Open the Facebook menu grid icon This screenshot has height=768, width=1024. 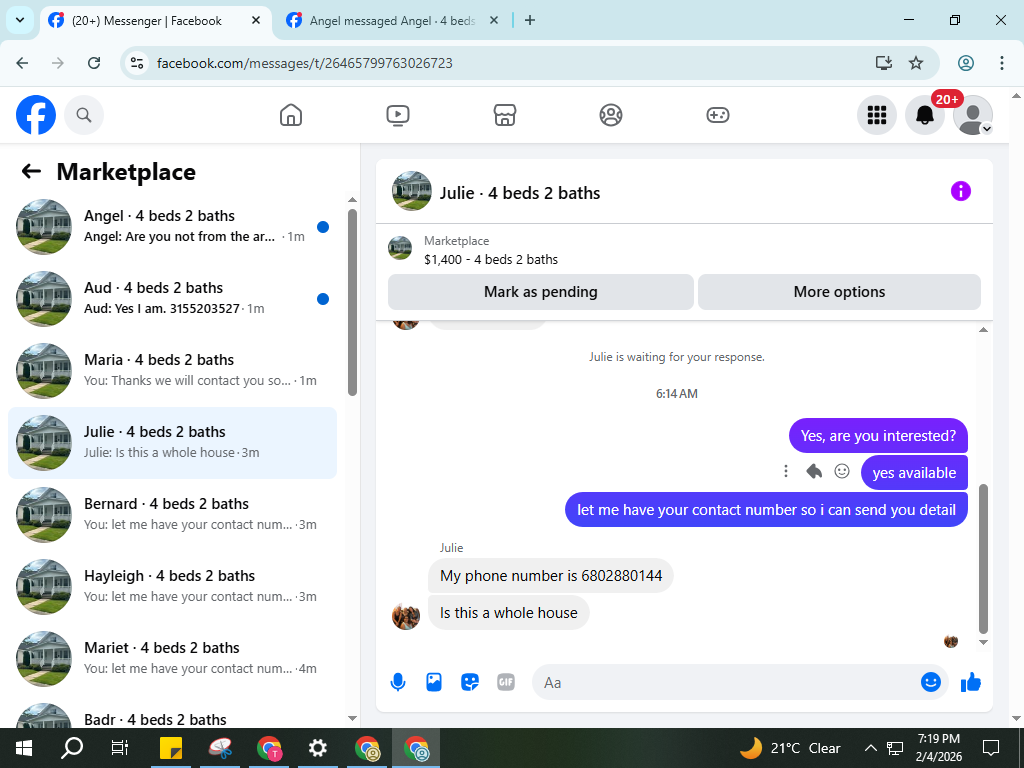point(876,115)
